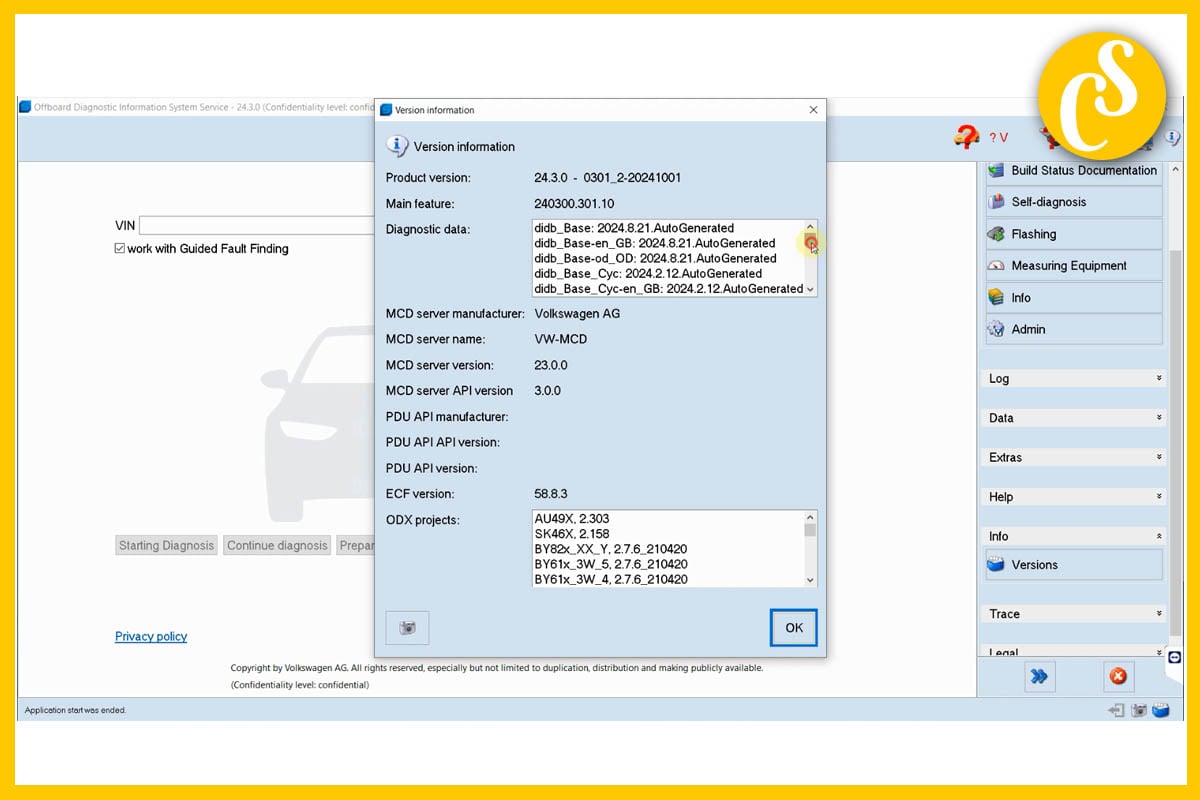Open Self-diagnosis mode
Screen dimensions: 1200x800
coord(1073,202)
